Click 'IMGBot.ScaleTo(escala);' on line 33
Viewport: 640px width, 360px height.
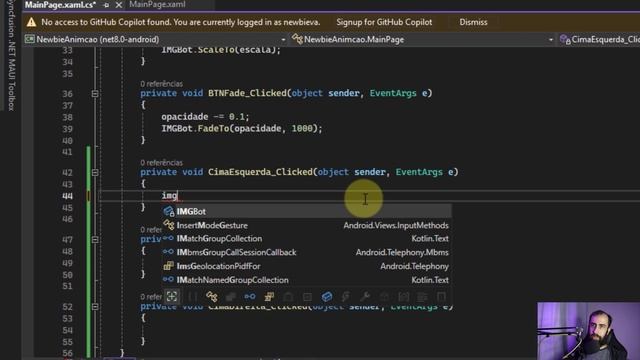(221, 50)
